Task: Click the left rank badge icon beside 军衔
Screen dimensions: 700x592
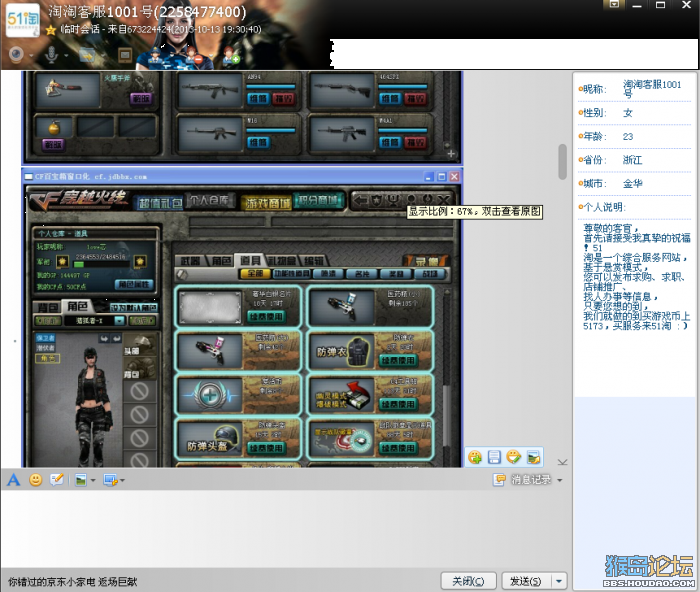Action: (62, 261)
